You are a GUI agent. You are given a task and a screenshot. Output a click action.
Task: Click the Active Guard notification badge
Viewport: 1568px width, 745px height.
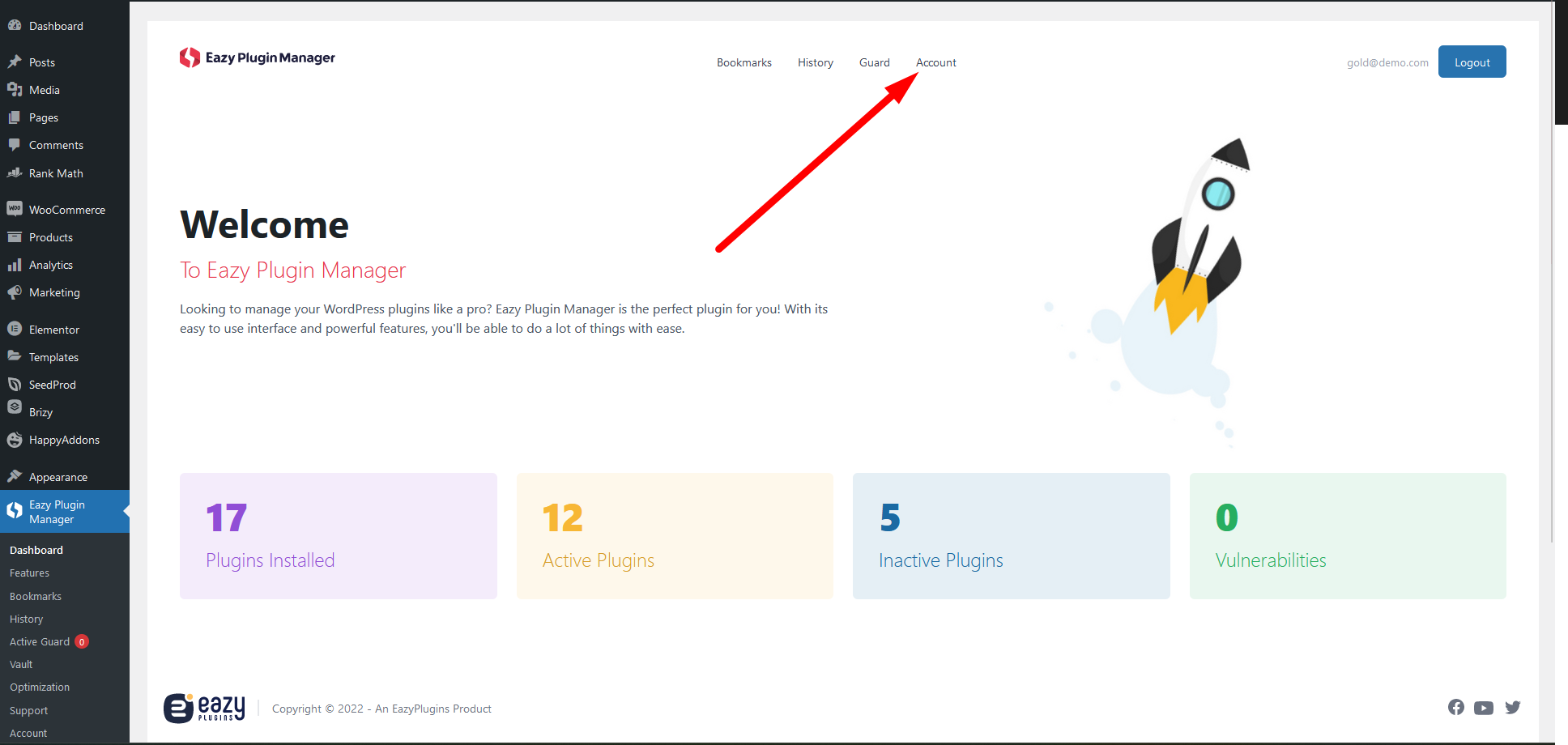coord(82,641)
